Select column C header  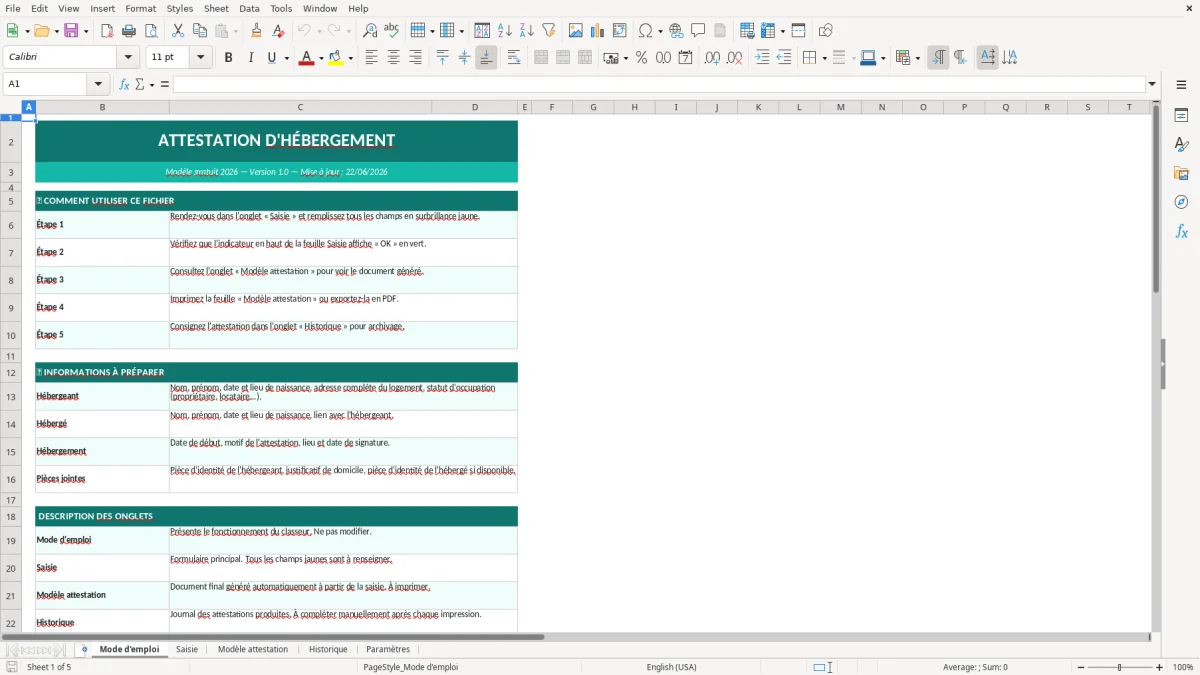pos(300,107)
